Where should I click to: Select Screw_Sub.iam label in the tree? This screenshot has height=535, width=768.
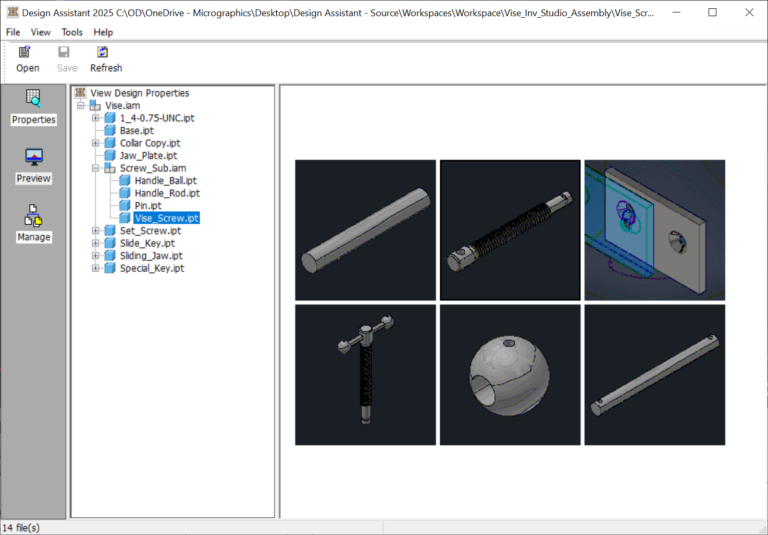point(153,168)
